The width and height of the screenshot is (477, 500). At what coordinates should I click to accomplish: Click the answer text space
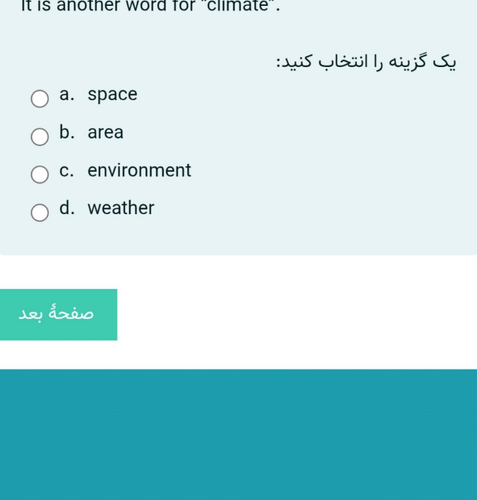pos(112,95)
